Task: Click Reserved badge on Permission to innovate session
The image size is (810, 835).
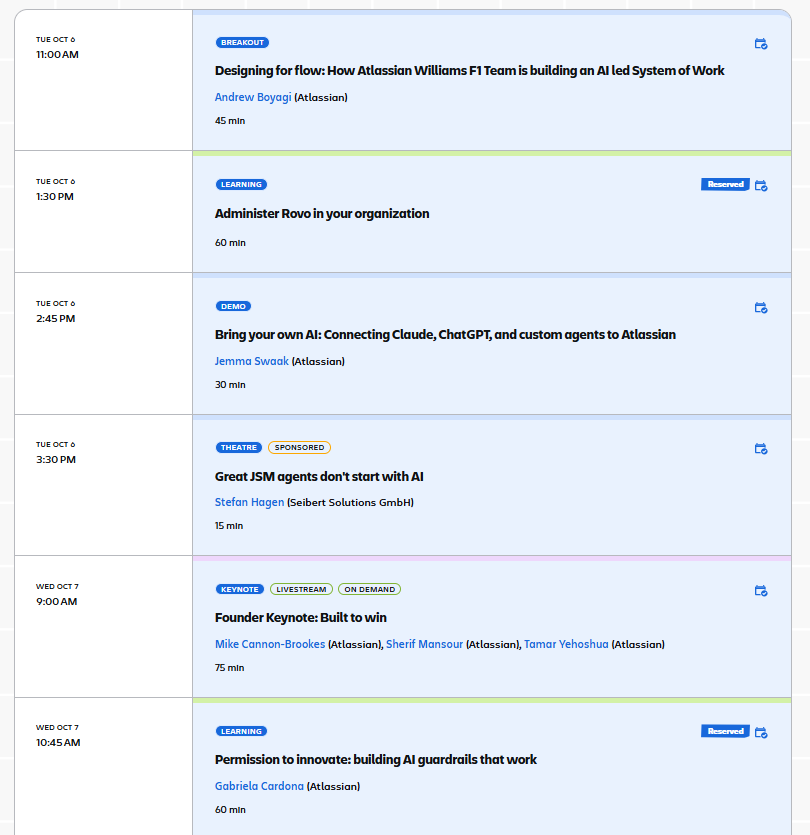Action: (x=725, y=731)
